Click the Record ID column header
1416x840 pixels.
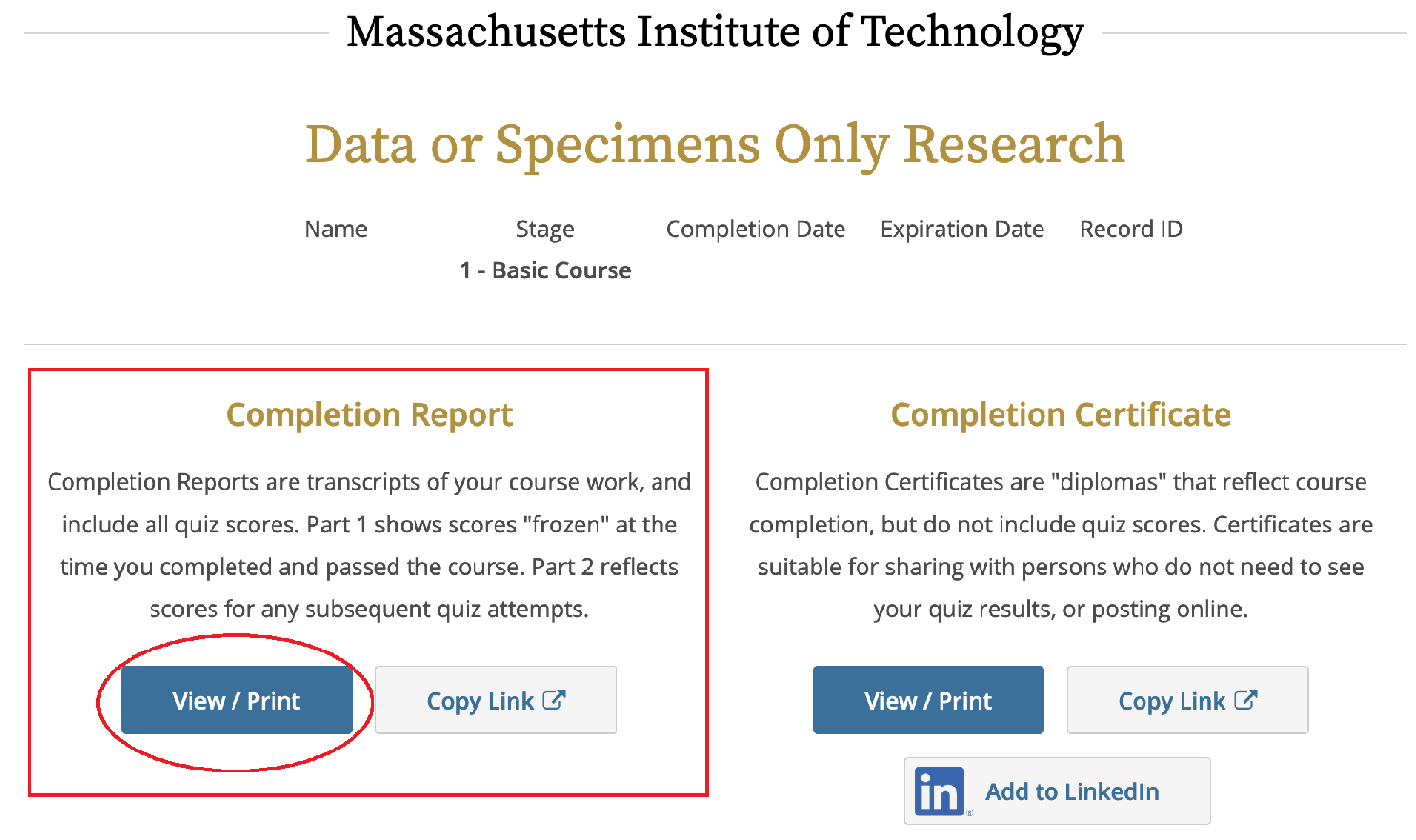[1131, 230]
